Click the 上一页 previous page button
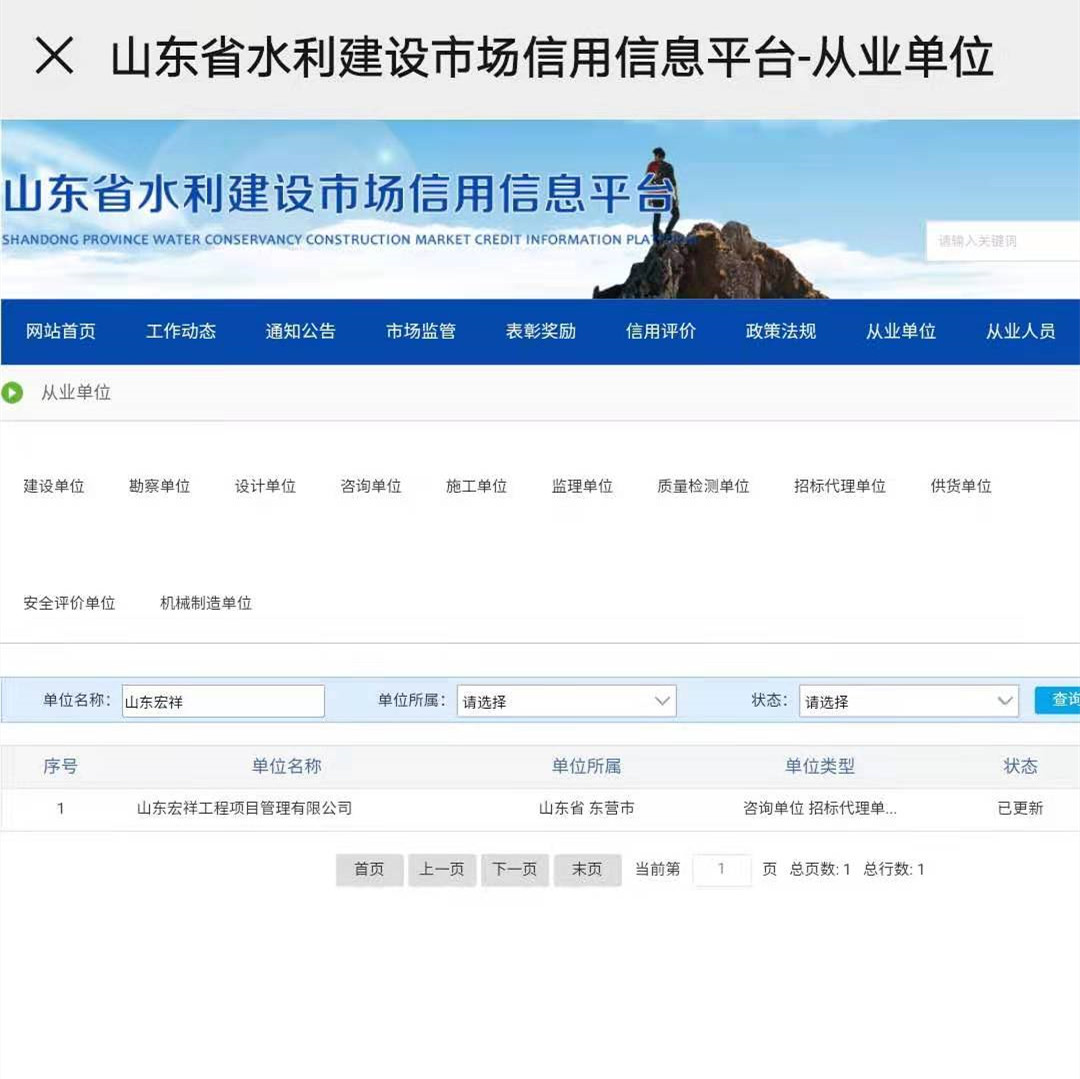 click(x=442, y=870)
